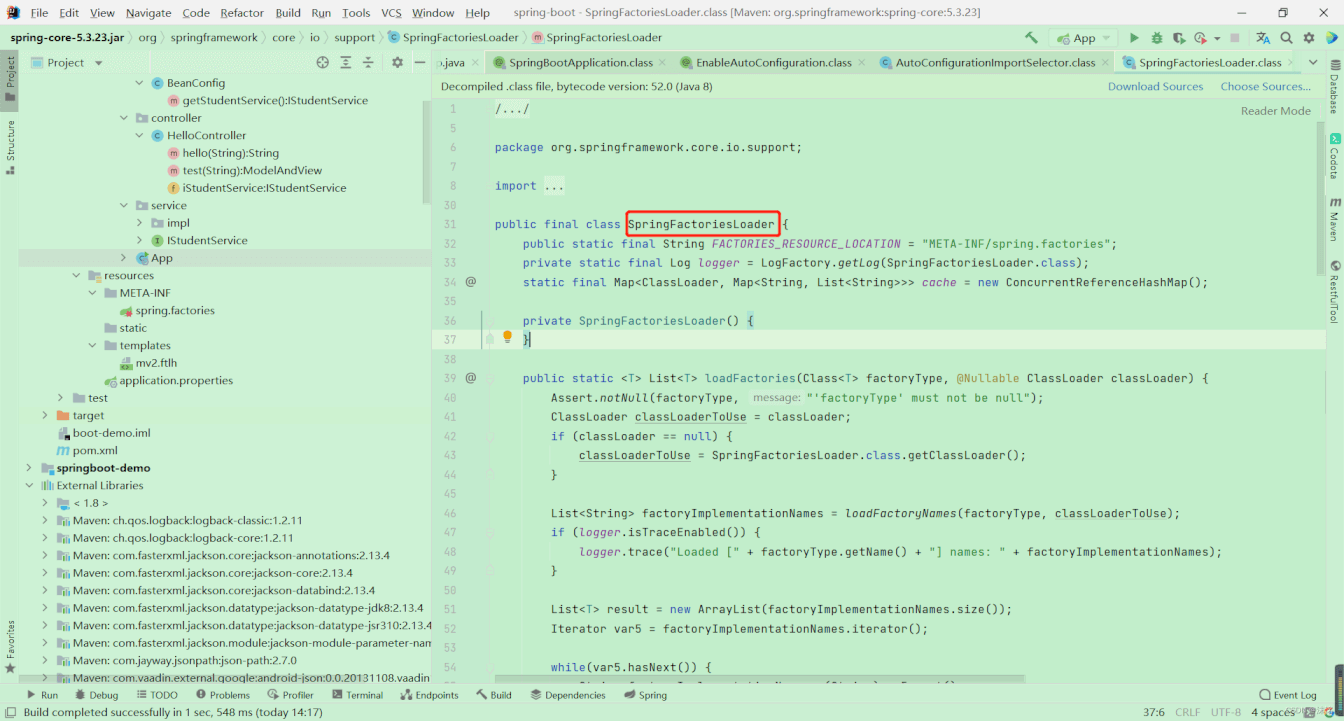The height and width of the screenshot is (721, 1344).
Task: Click the @ gutter icon on line 34
Action: (471, 282)
